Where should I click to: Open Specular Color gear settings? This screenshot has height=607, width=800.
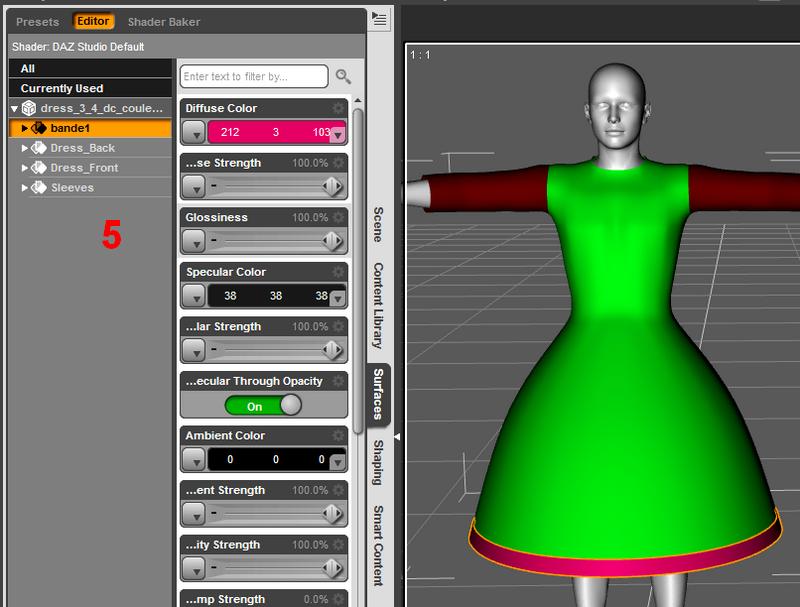tap(338, 272)
